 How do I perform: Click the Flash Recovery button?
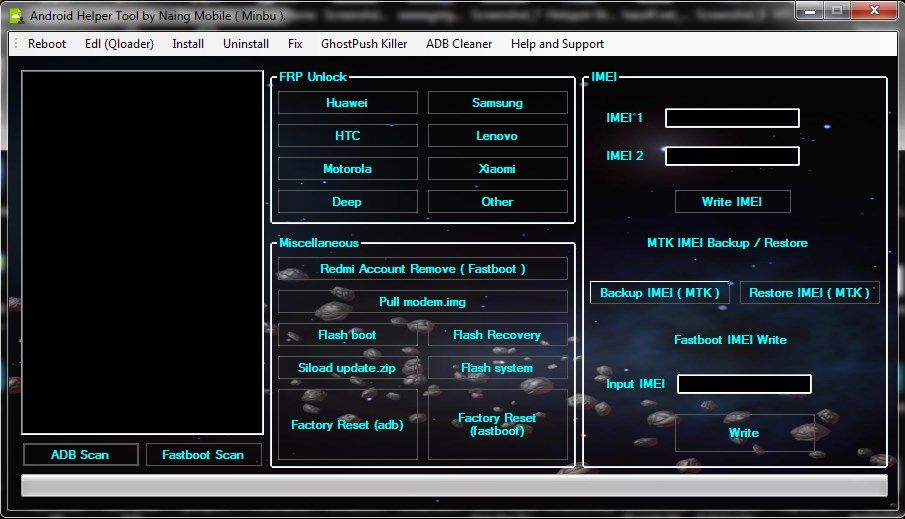coord(497,335)
